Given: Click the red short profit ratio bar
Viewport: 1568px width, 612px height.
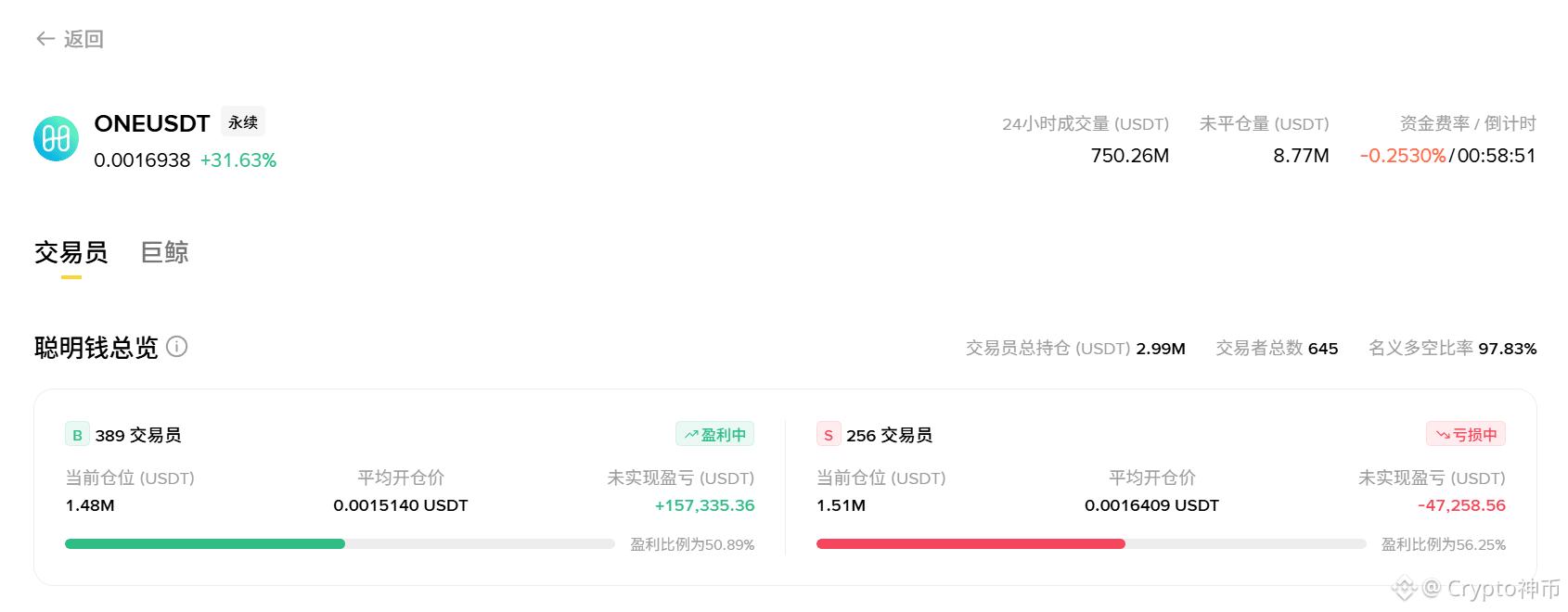Looking at the screenshot, I should (970, 544).
